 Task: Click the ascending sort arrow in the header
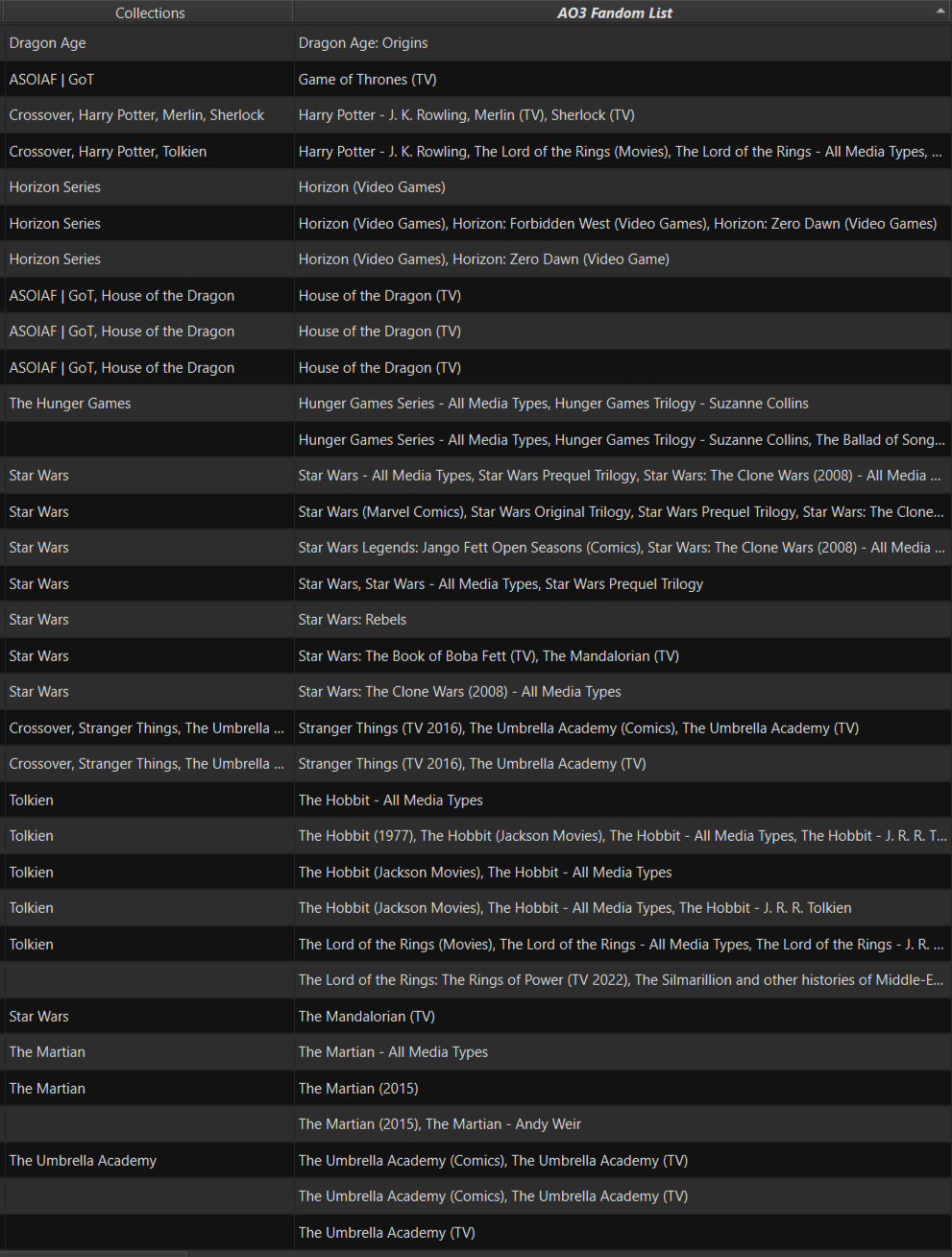point(940,11)
